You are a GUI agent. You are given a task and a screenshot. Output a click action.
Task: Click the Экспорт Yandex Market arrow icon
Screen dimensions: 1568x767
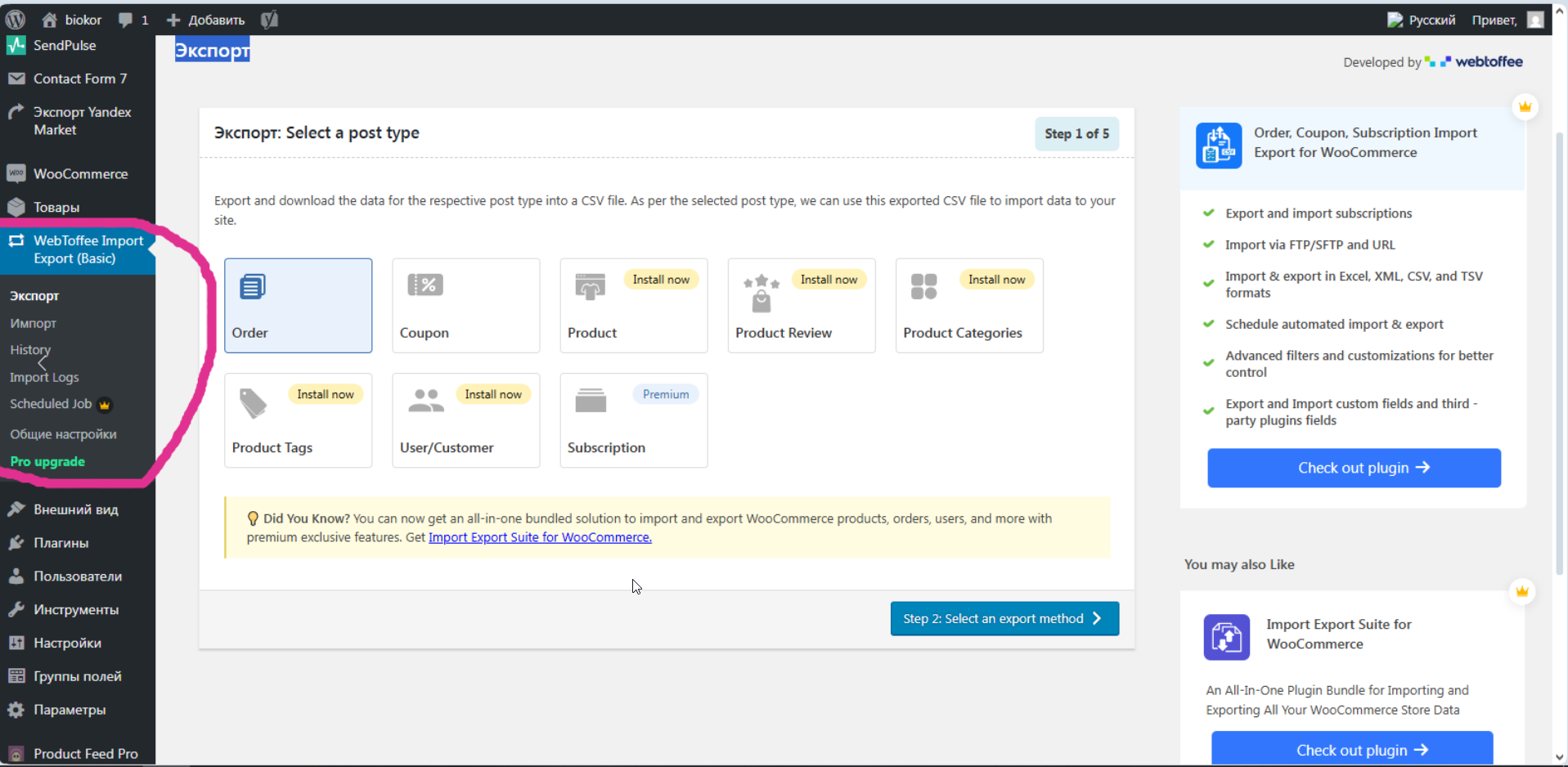click(x=16, y=112)
